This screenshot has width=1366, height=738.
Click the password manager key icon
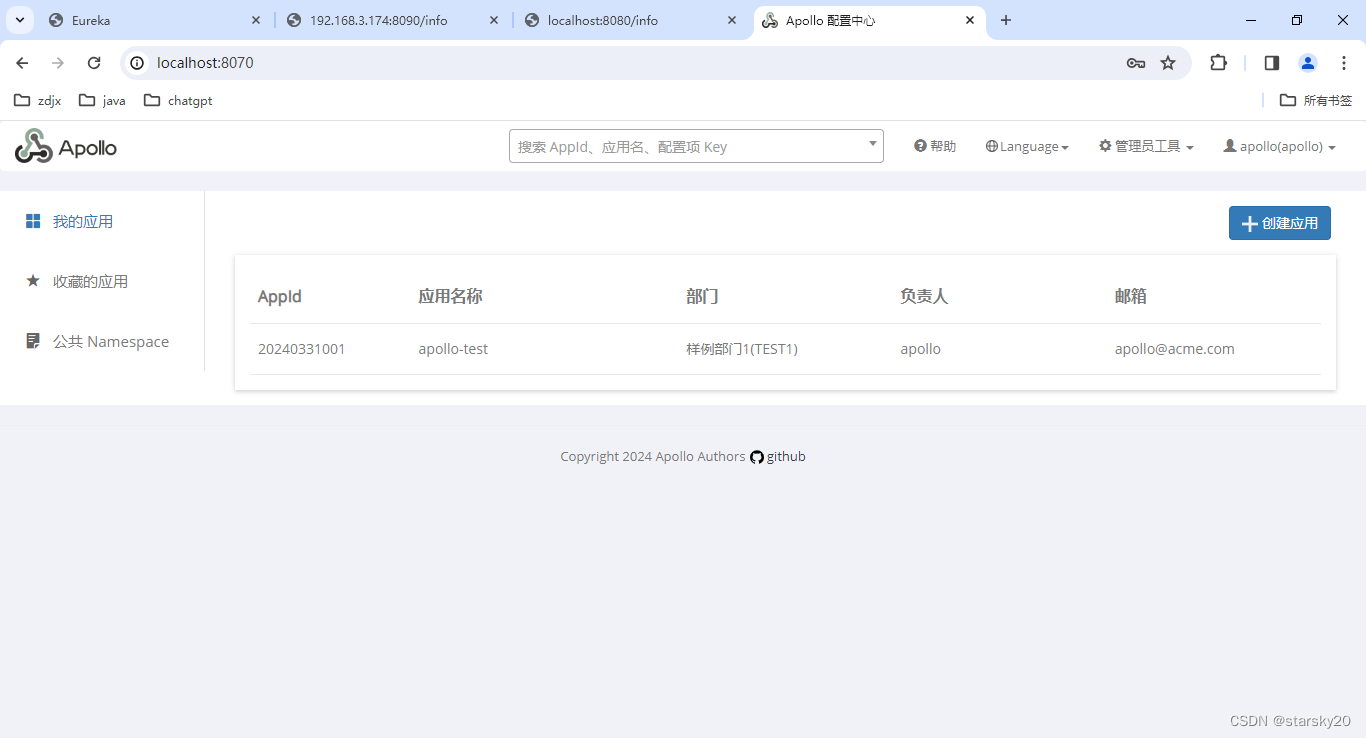(1136, 62)
